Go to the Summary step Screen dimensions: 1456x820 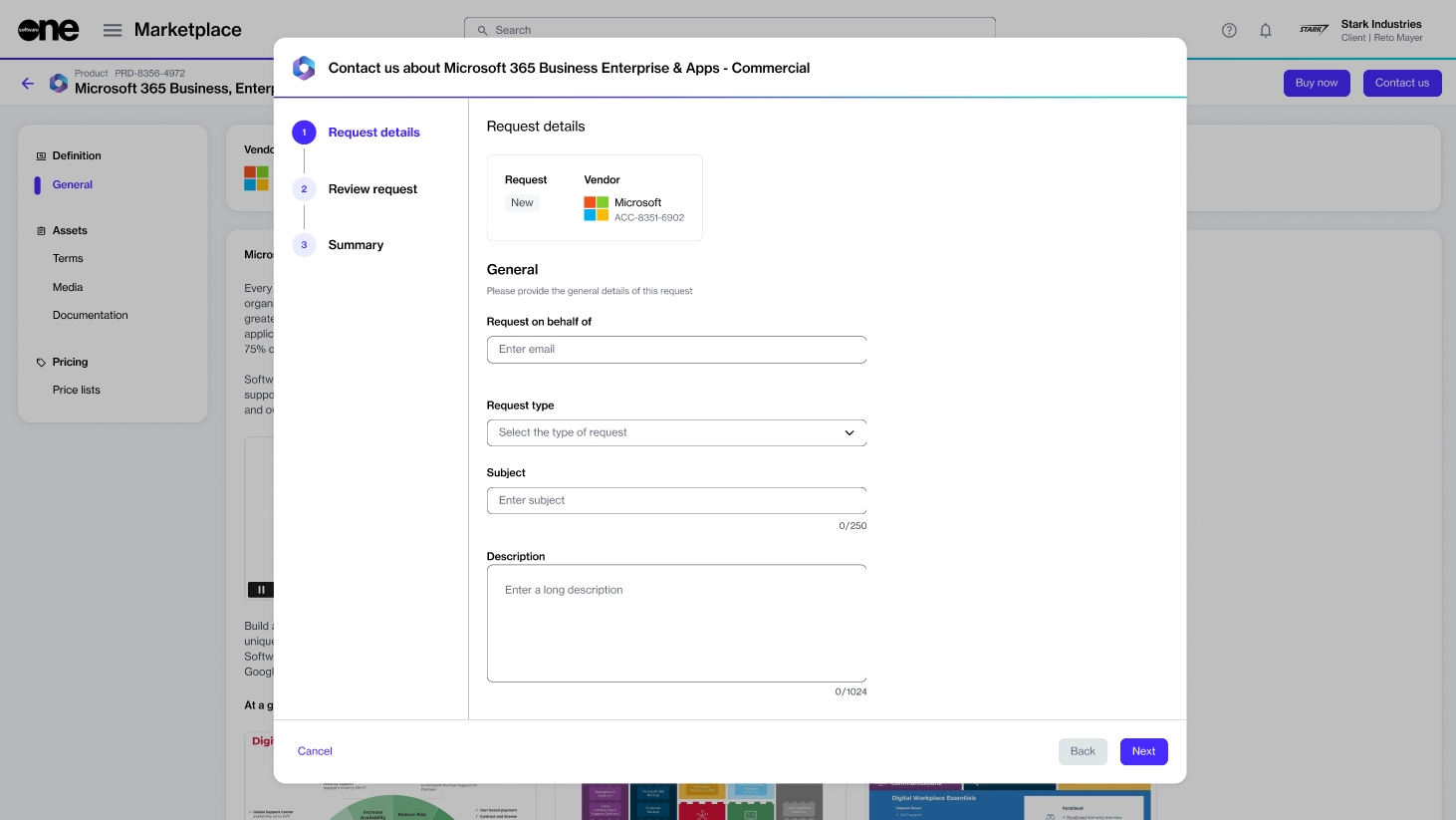pos(356,245)
